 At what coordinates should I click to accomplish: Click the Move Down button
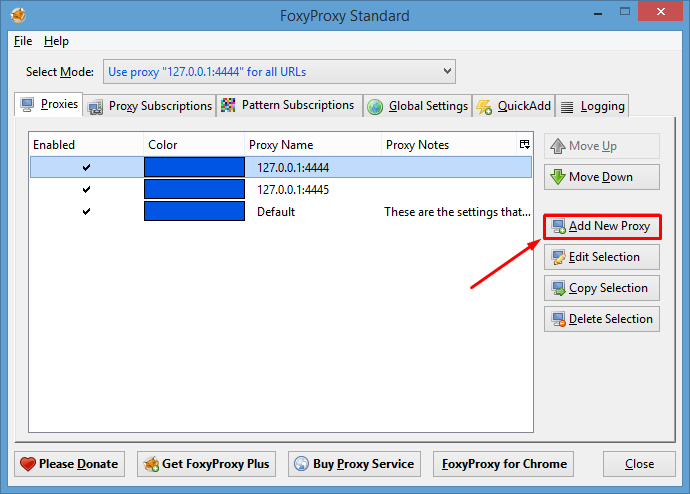(x=602, y=177)
